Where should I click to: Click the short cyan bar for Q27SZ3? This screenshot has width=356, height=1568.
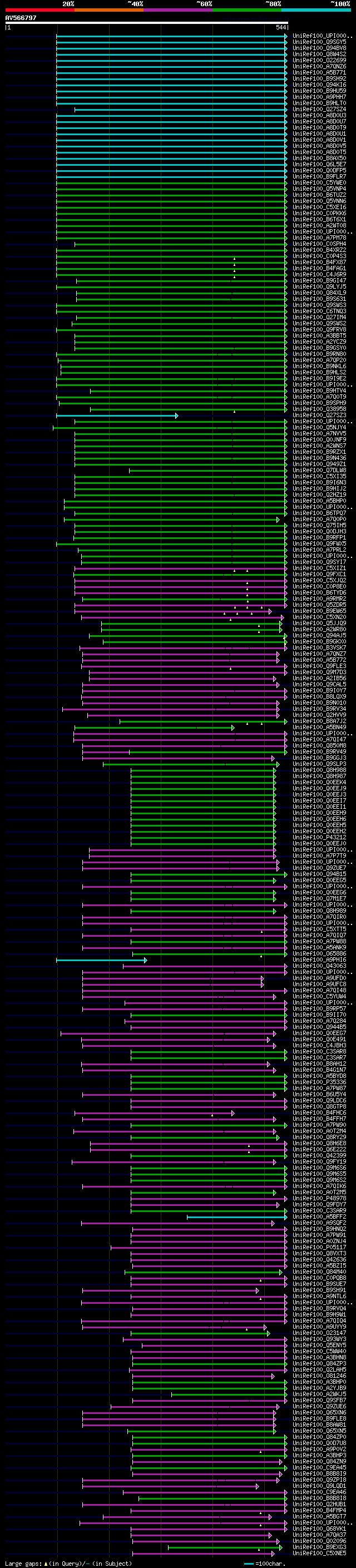(x=117, y=416)
